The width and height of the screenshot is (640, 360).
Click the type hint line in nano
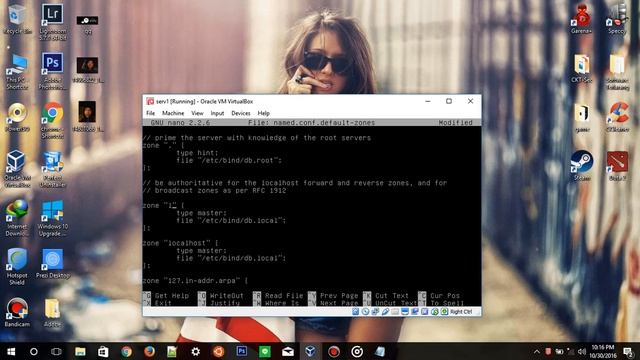197,153
